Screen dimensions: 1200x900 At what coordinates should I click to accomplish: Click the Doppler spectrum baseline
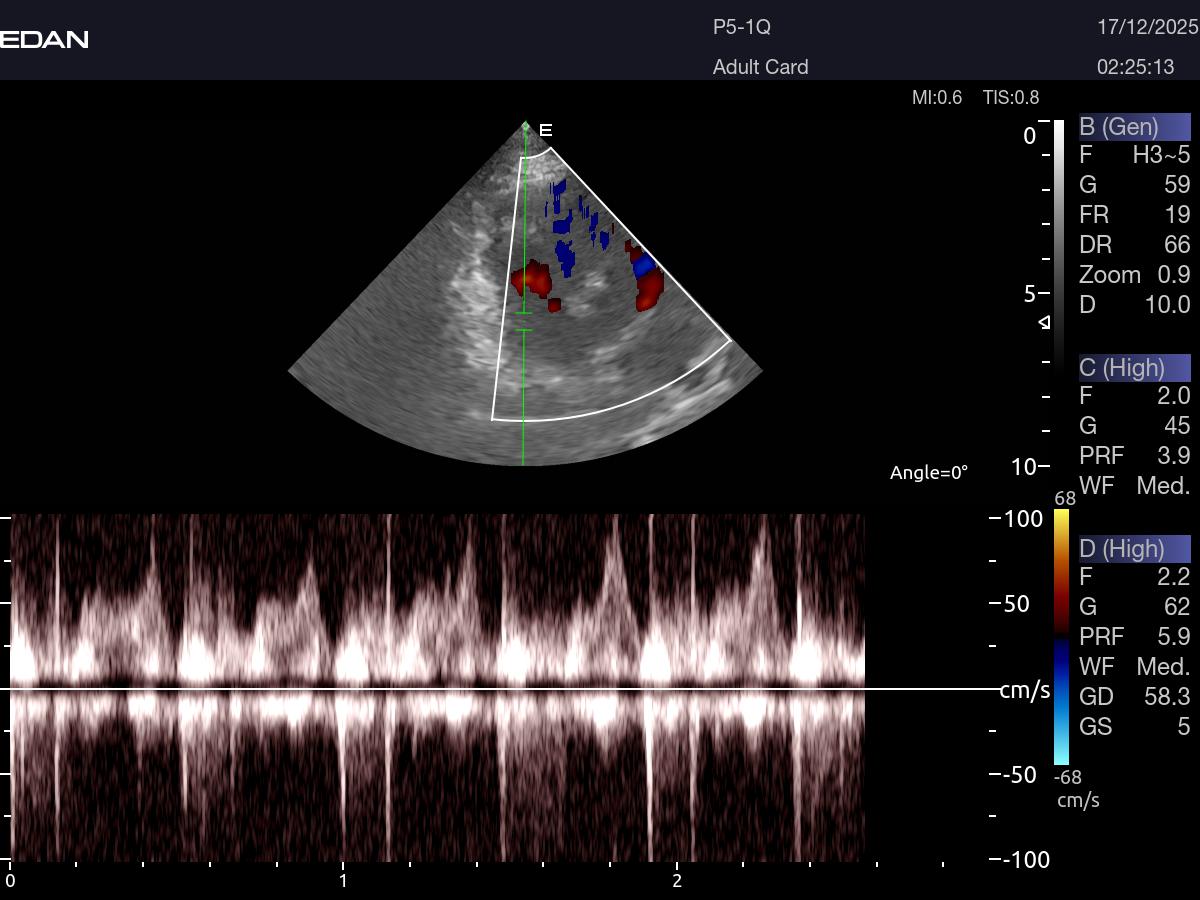pos(500,689)
